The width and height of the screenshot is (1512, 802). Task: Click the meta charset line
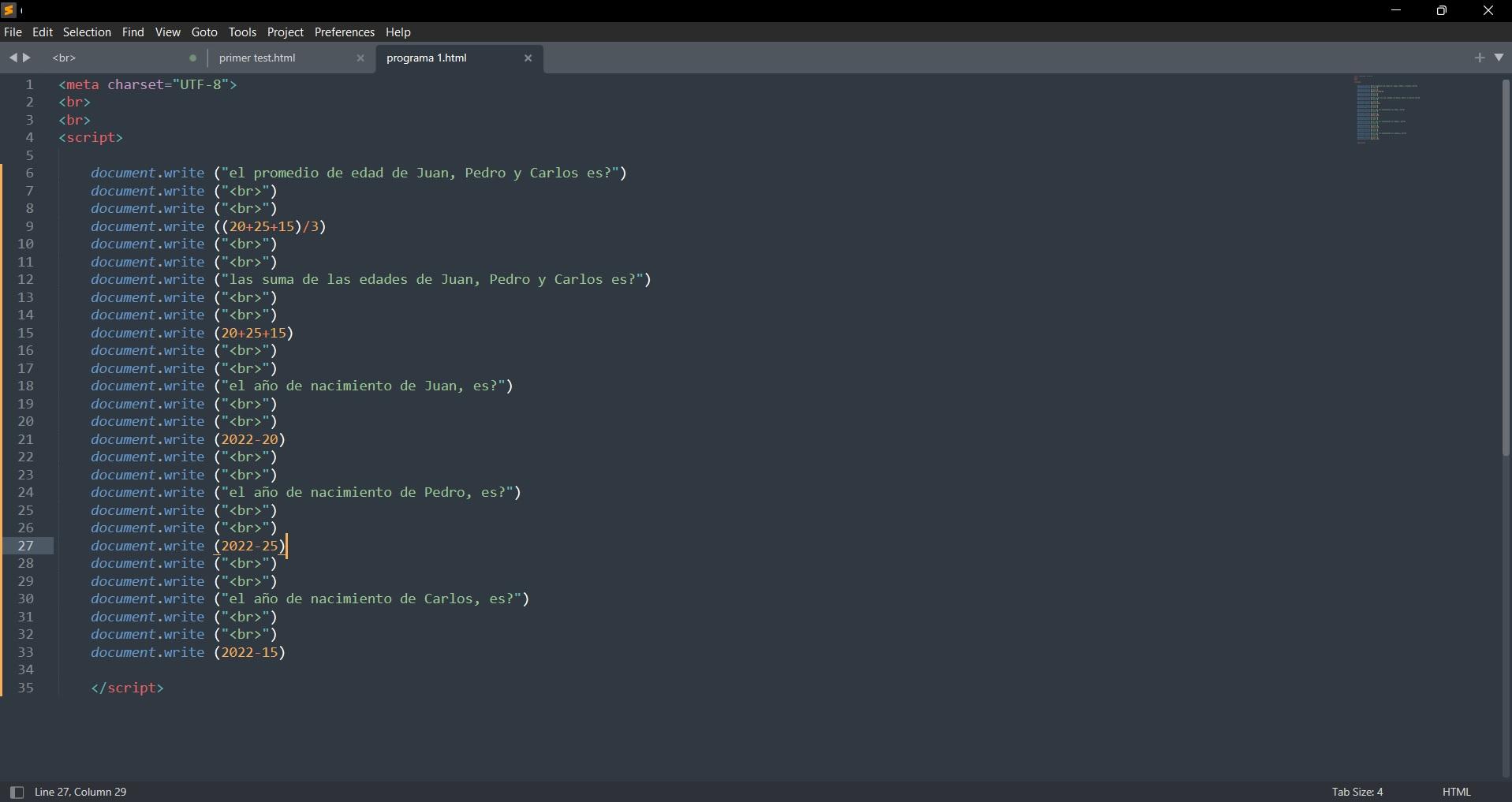coord(147,84)
